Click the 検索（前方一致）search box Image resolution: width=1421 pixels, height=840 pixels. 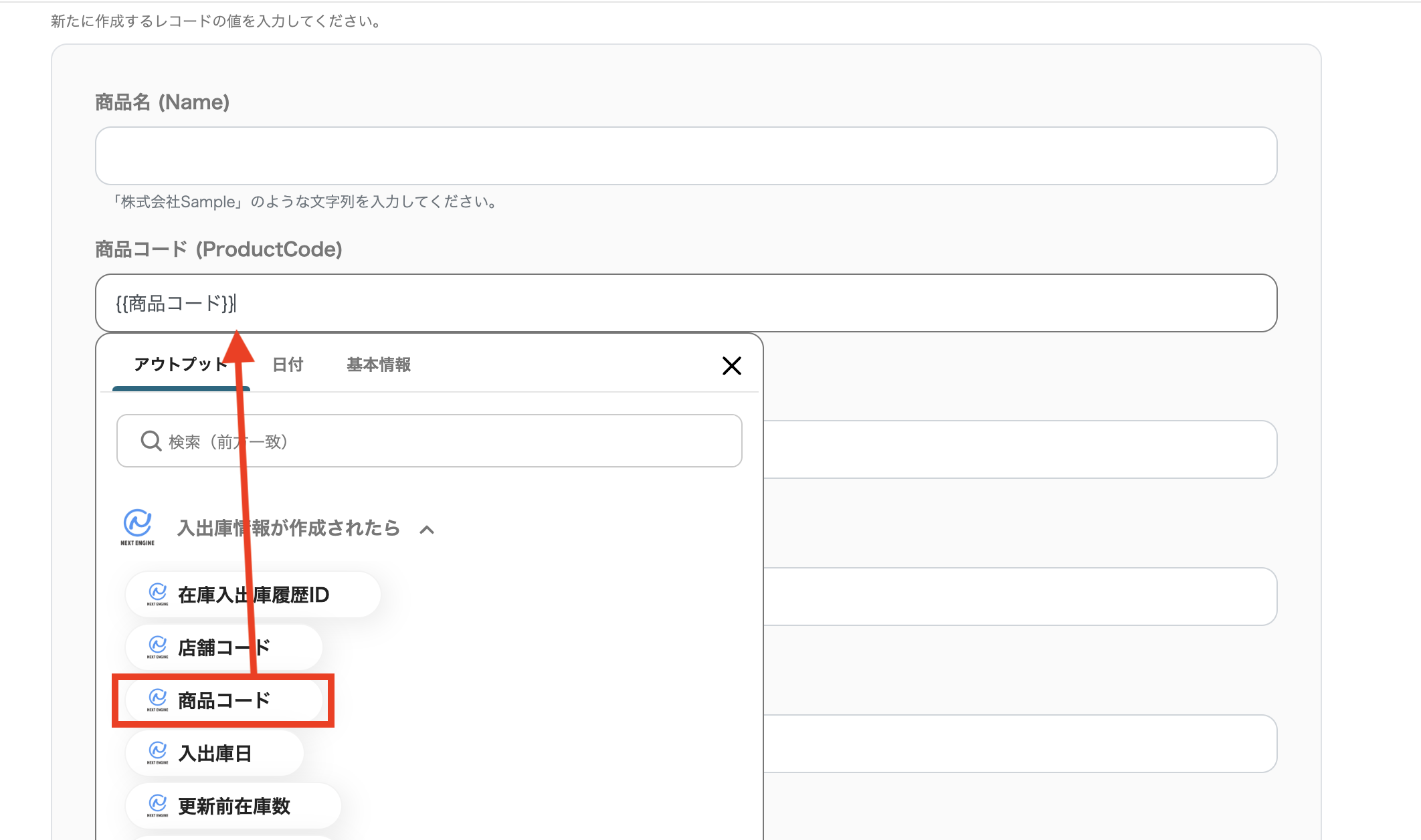442,441
